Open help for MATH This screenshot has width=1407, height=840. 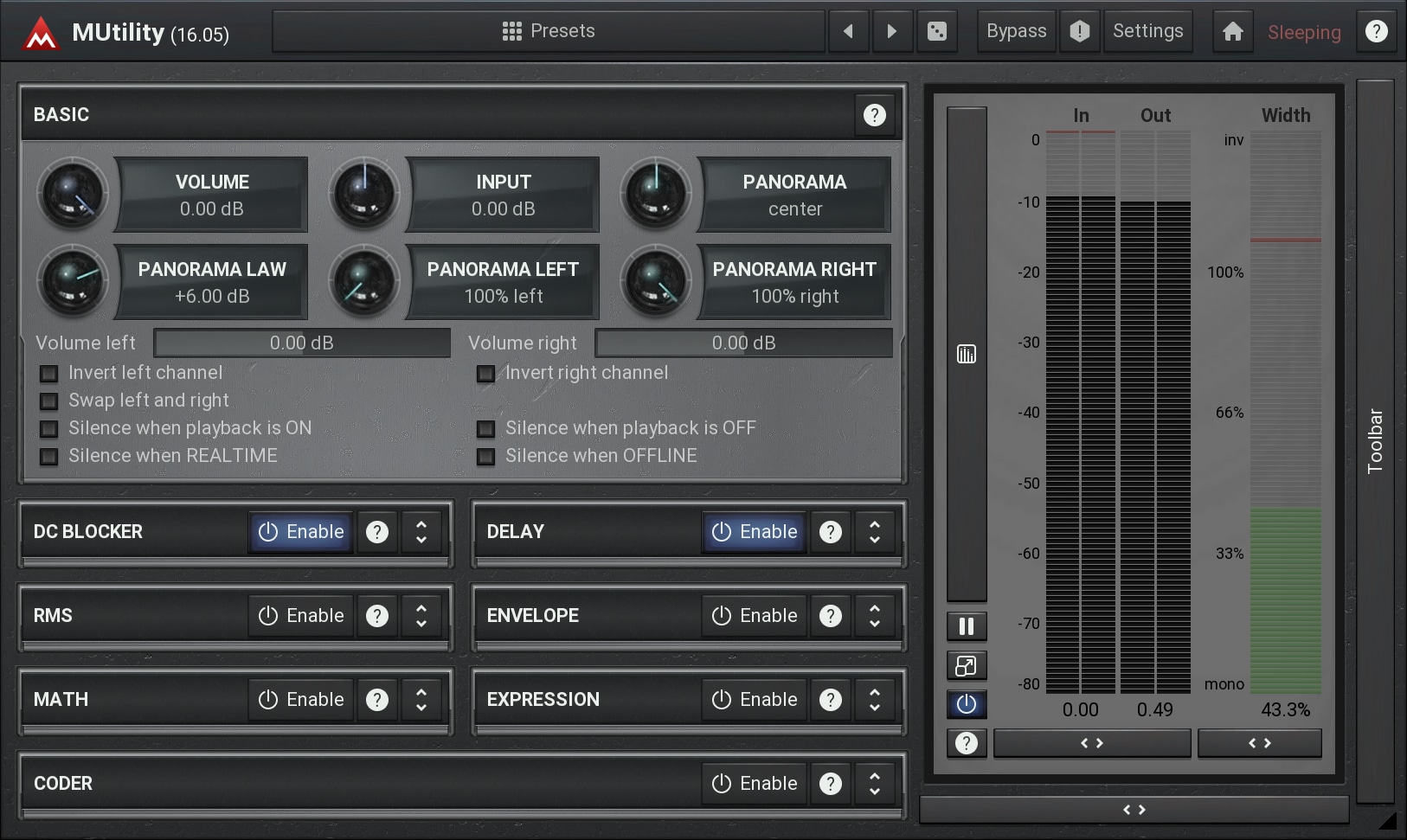(x=377, y=700)
